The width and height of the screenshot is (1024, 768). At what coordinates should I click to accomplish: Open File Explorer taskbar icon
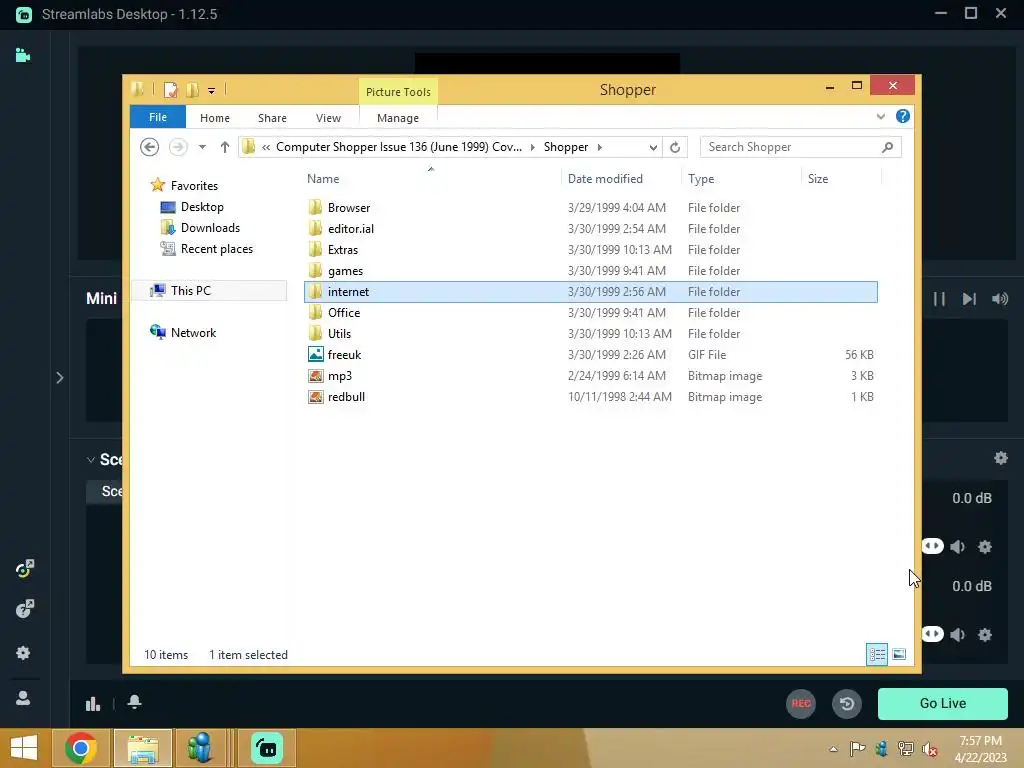pos(143,748)
